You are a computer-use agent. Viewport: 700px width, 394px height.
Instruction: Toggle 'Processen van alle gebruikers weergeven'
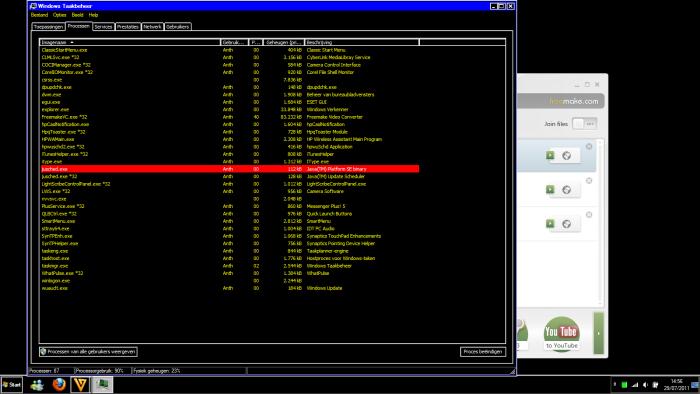click(x=88, y=352)
